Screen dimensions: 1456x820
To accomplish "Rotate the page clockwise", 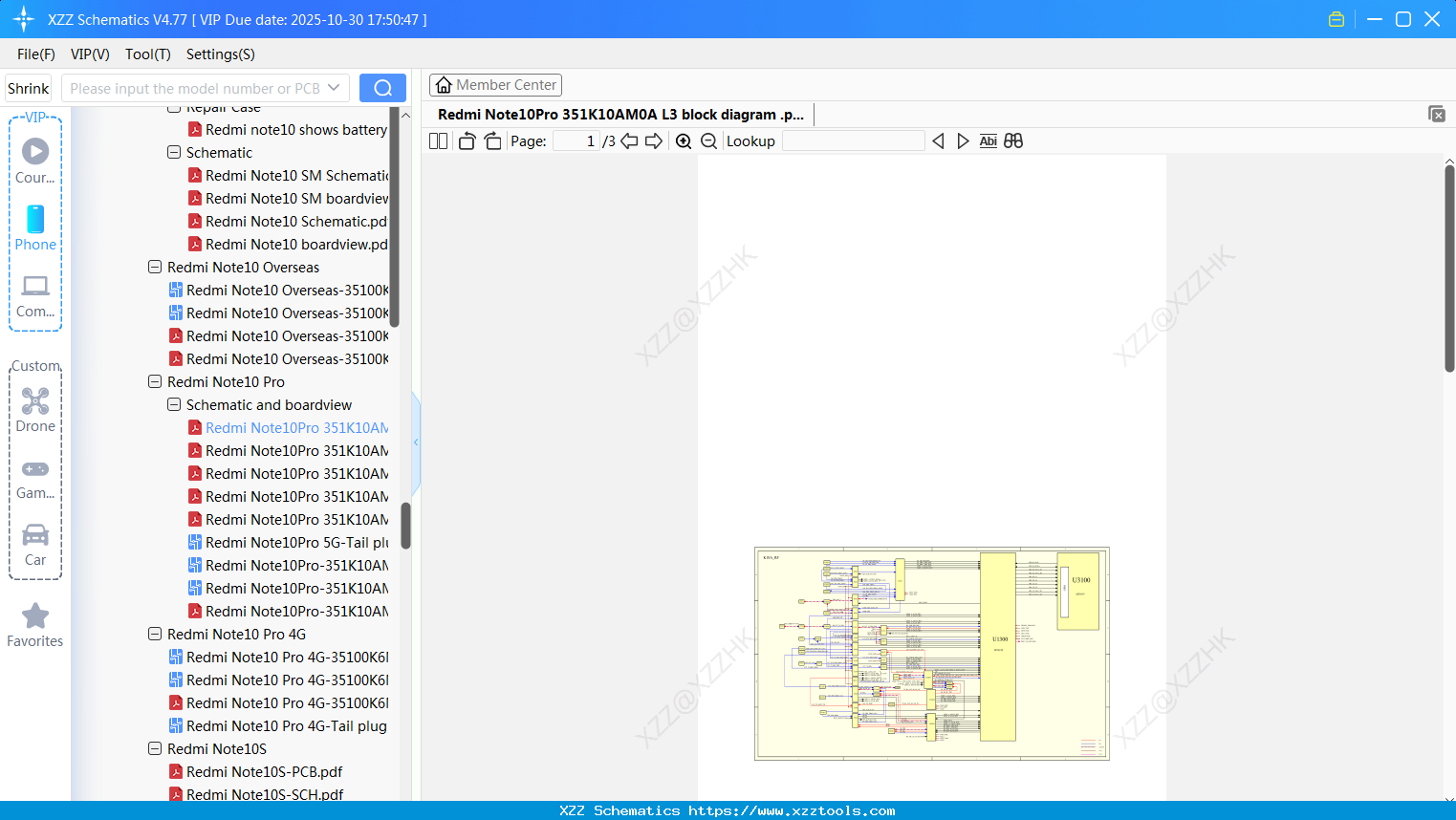I will (491, 140).
